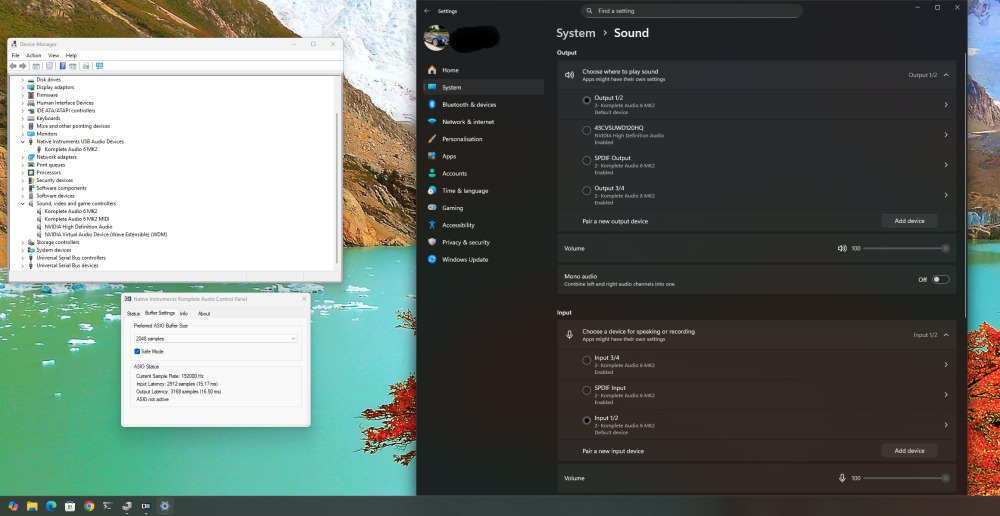Click the Back arrow in Device Manager toolbar
The image size is (1000, 516).
tap(13, 66)
